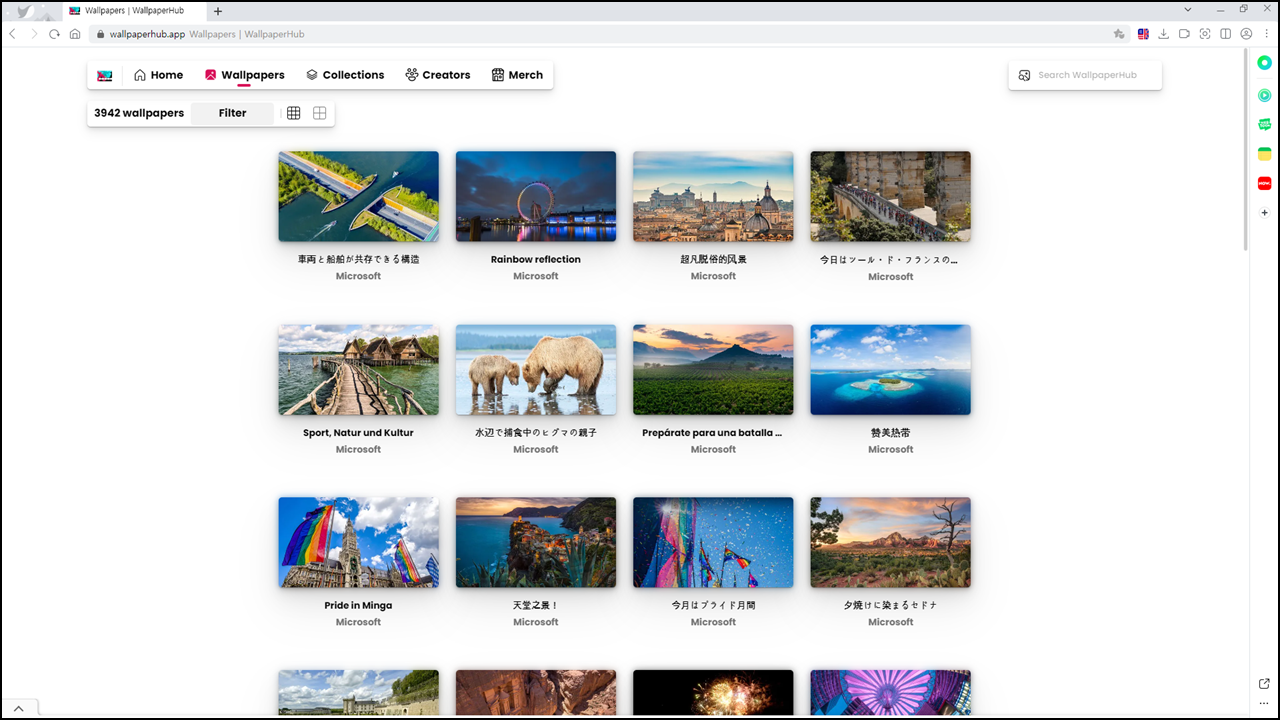Open the Merch store link
1280x720 pixels.
[x=517, y=75]
